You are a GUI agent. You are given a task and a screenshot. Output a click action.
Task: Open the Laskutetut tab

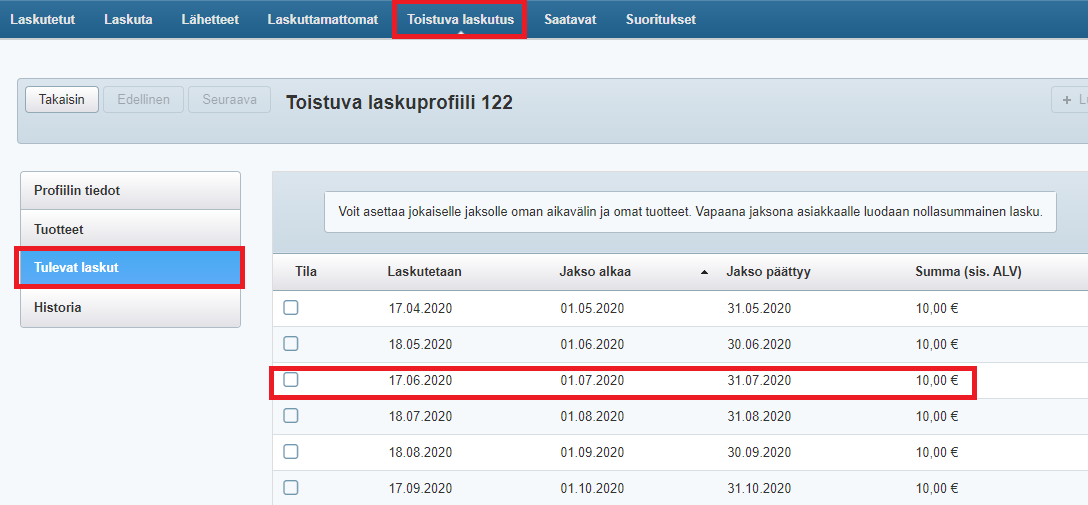click(42, 20)
